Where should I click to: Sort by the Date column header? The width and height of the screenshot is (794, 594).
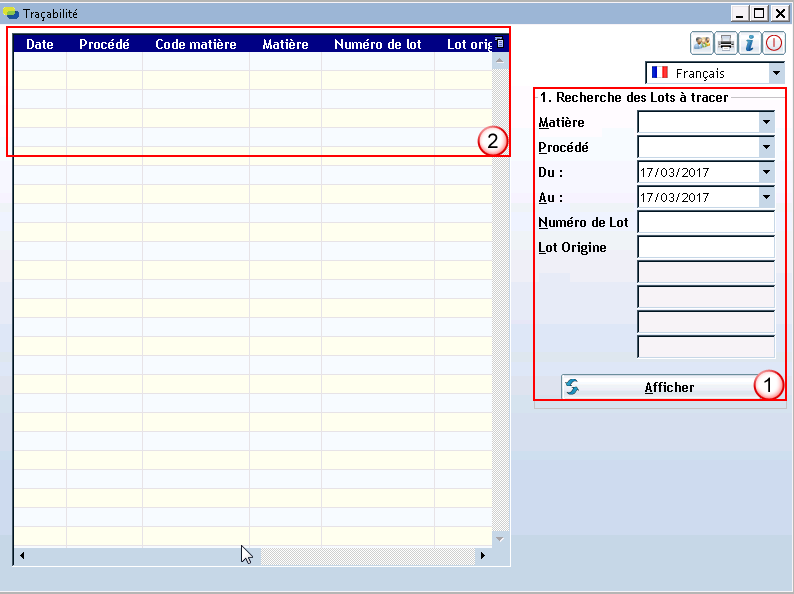point(39,44)
